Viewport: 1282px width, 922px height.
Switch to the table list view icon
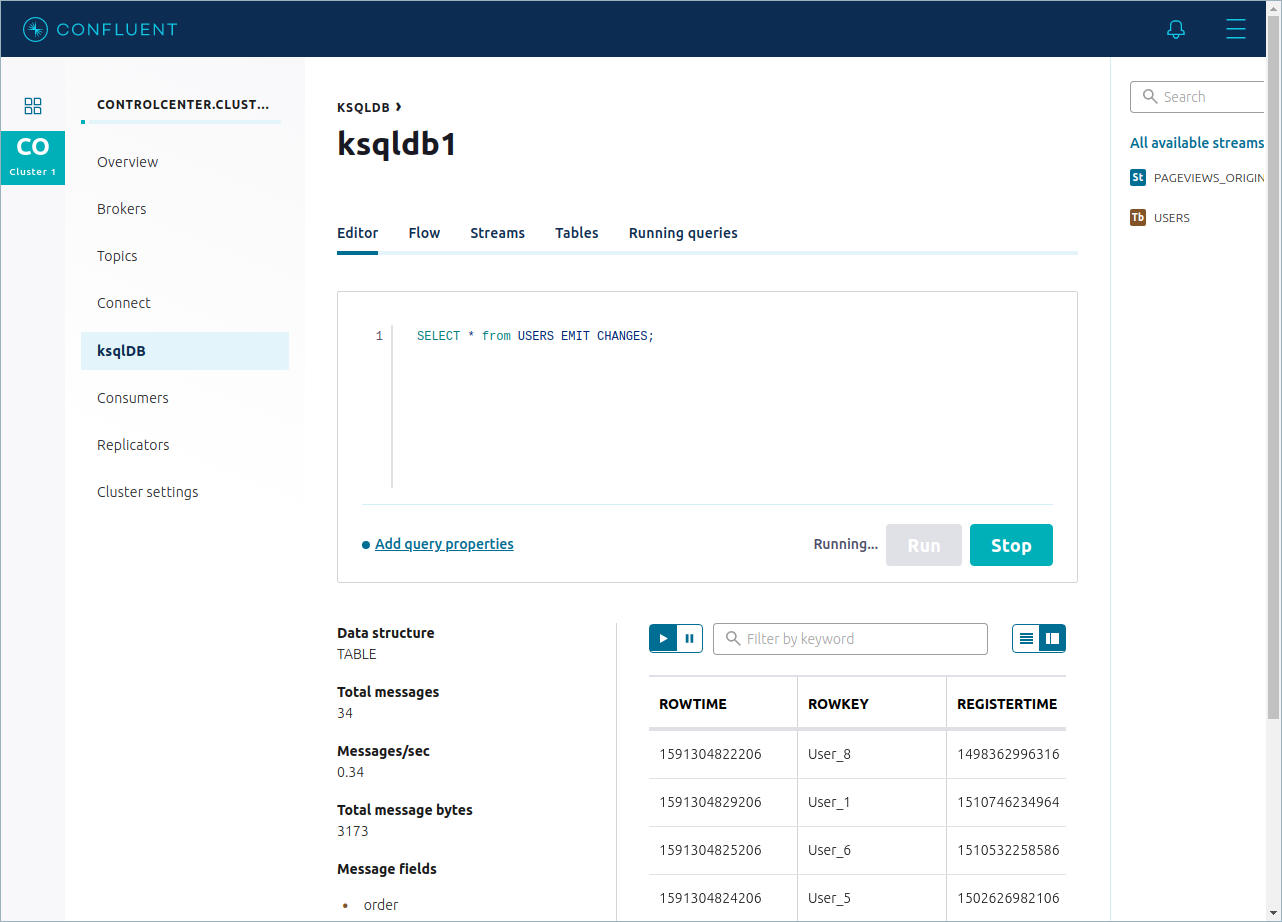pyautogui.click(x=1026, y=638)
